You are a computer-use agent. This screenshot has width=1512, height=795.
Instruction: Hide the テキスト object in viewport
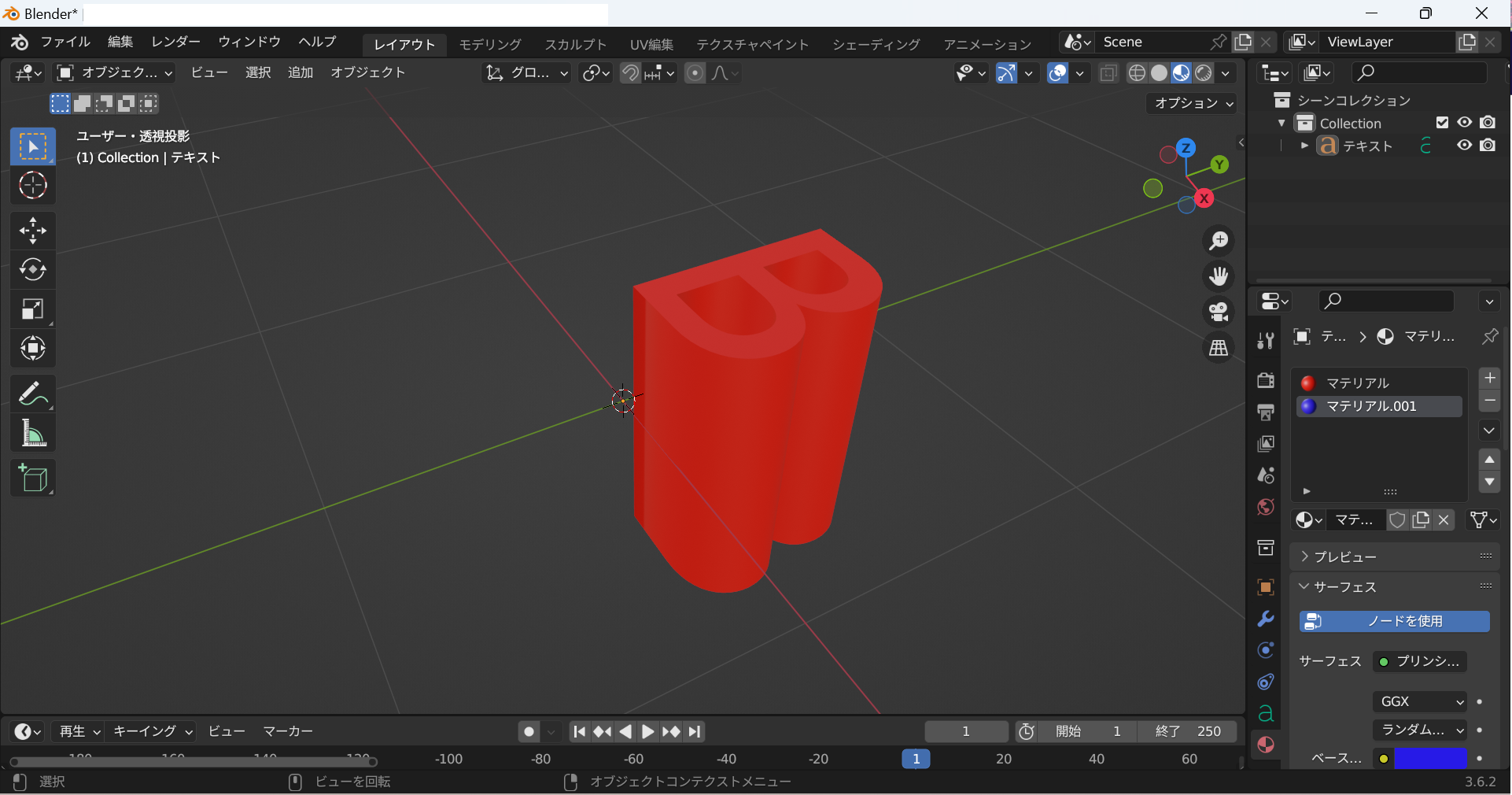(x=1464, y=146)
